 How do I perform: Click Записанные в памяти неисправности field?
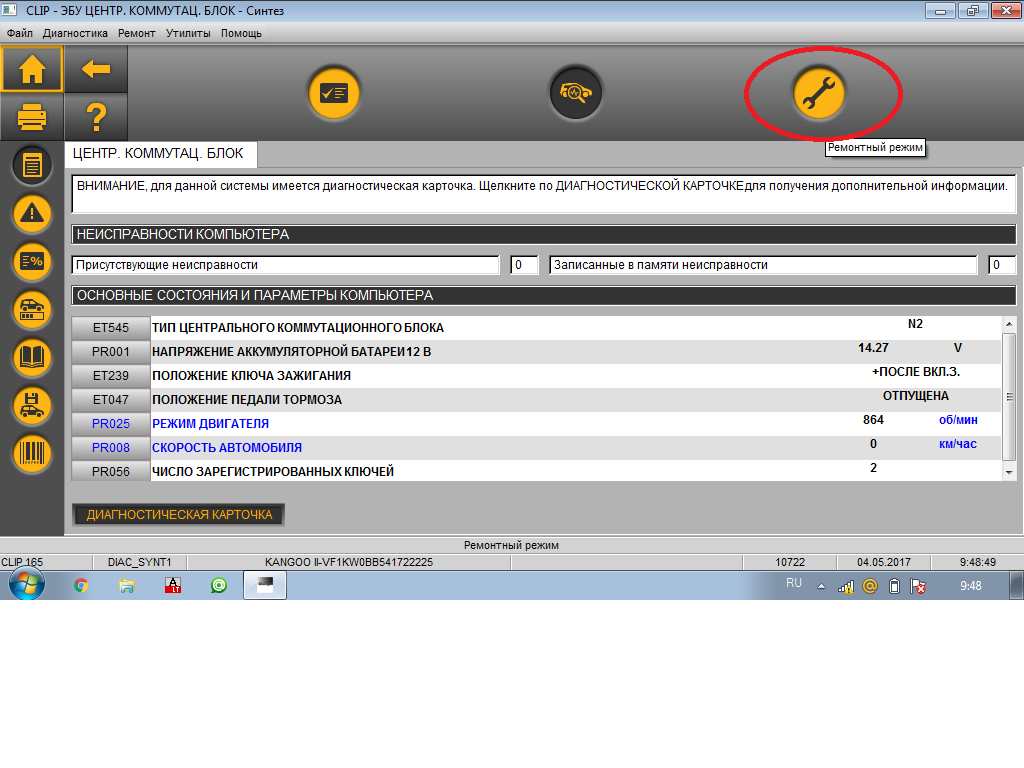(763, 265)
